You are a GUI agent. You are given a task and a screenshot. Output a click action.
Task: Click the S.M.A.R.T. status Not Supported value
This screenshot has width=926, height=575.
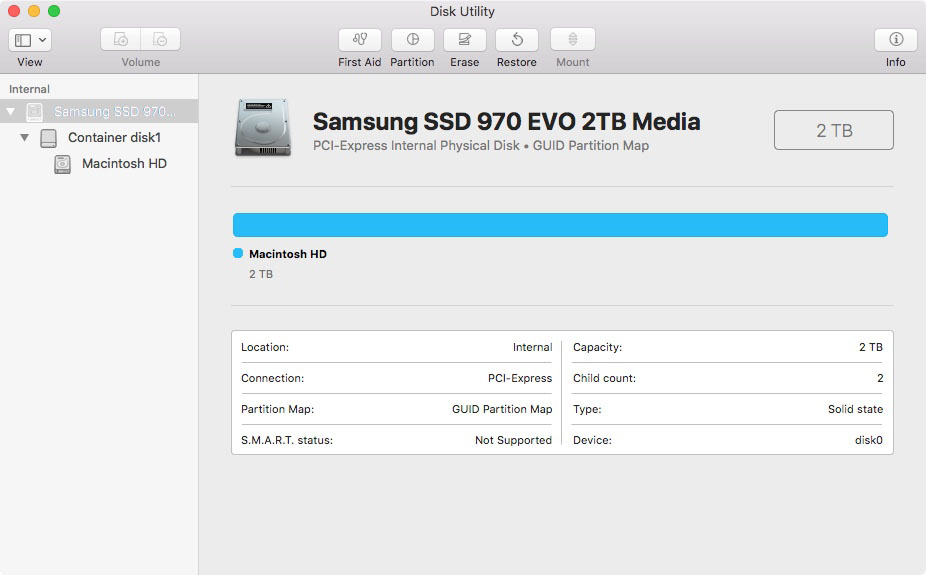pos(513,440)
